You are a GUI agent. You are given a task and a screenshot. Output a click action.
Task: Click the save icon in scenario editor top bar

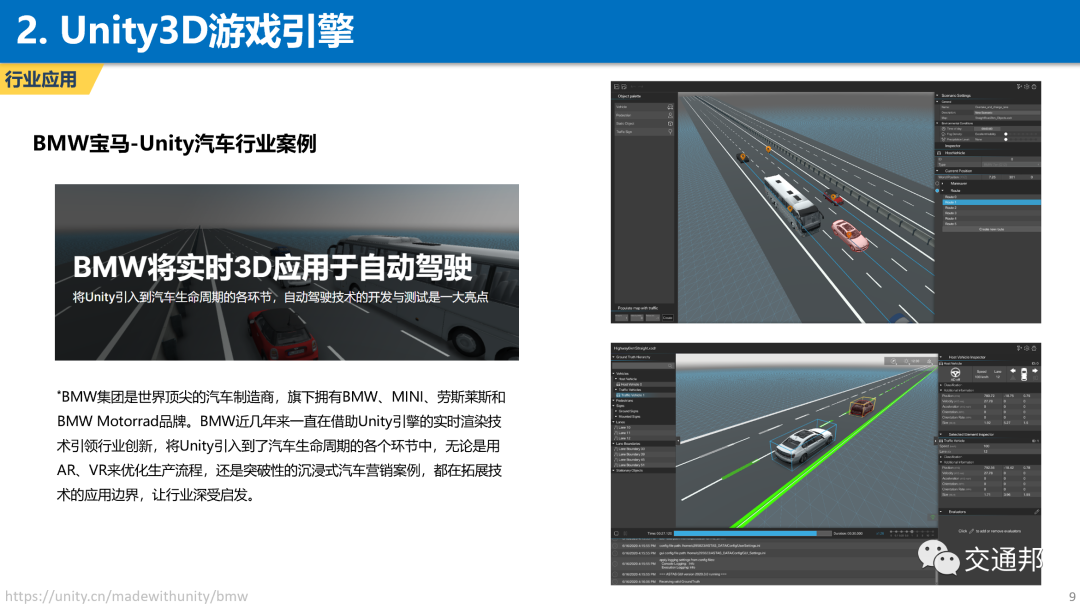tap(624, 87)
